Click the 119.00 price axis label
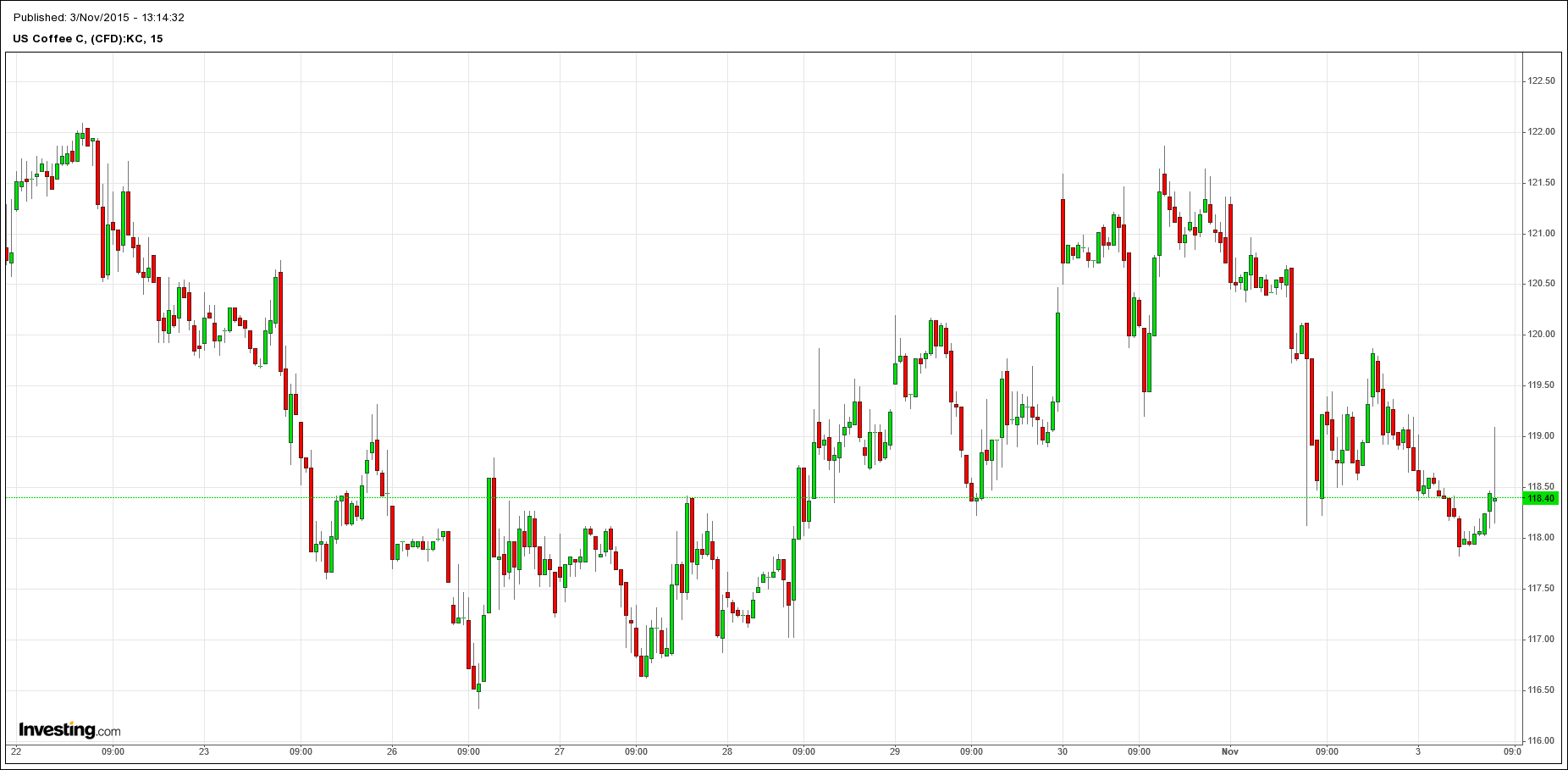The width and height of the screenshot is (1568, 770). (1540, 436)
